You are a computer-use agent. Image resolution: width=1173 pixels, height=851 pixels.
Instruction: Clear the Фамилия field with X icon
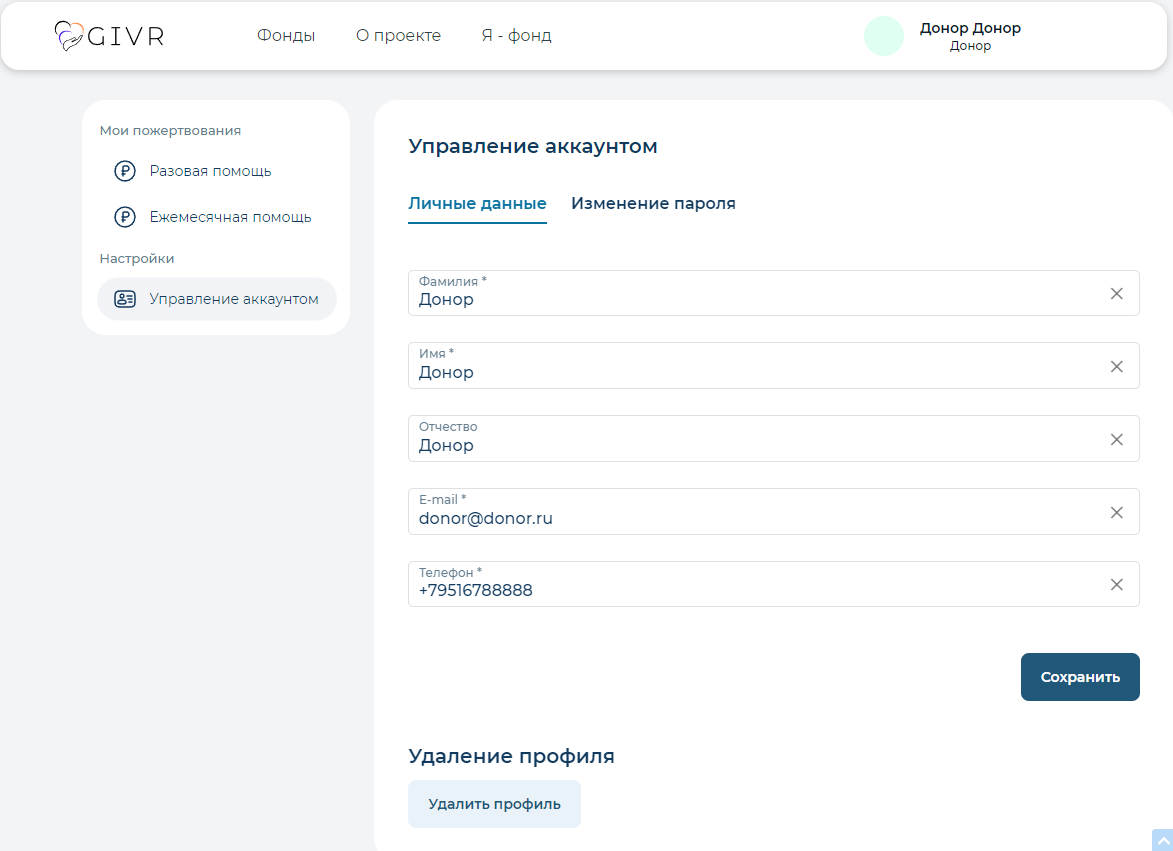click(x=1117, y=294)
